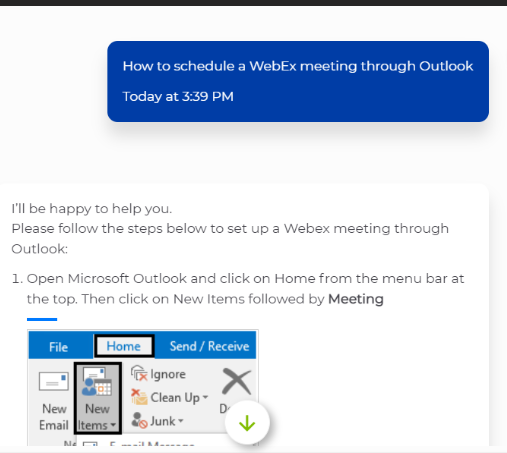
Task: Select the outlined Home ribbon tab
Action: point(124,346)
